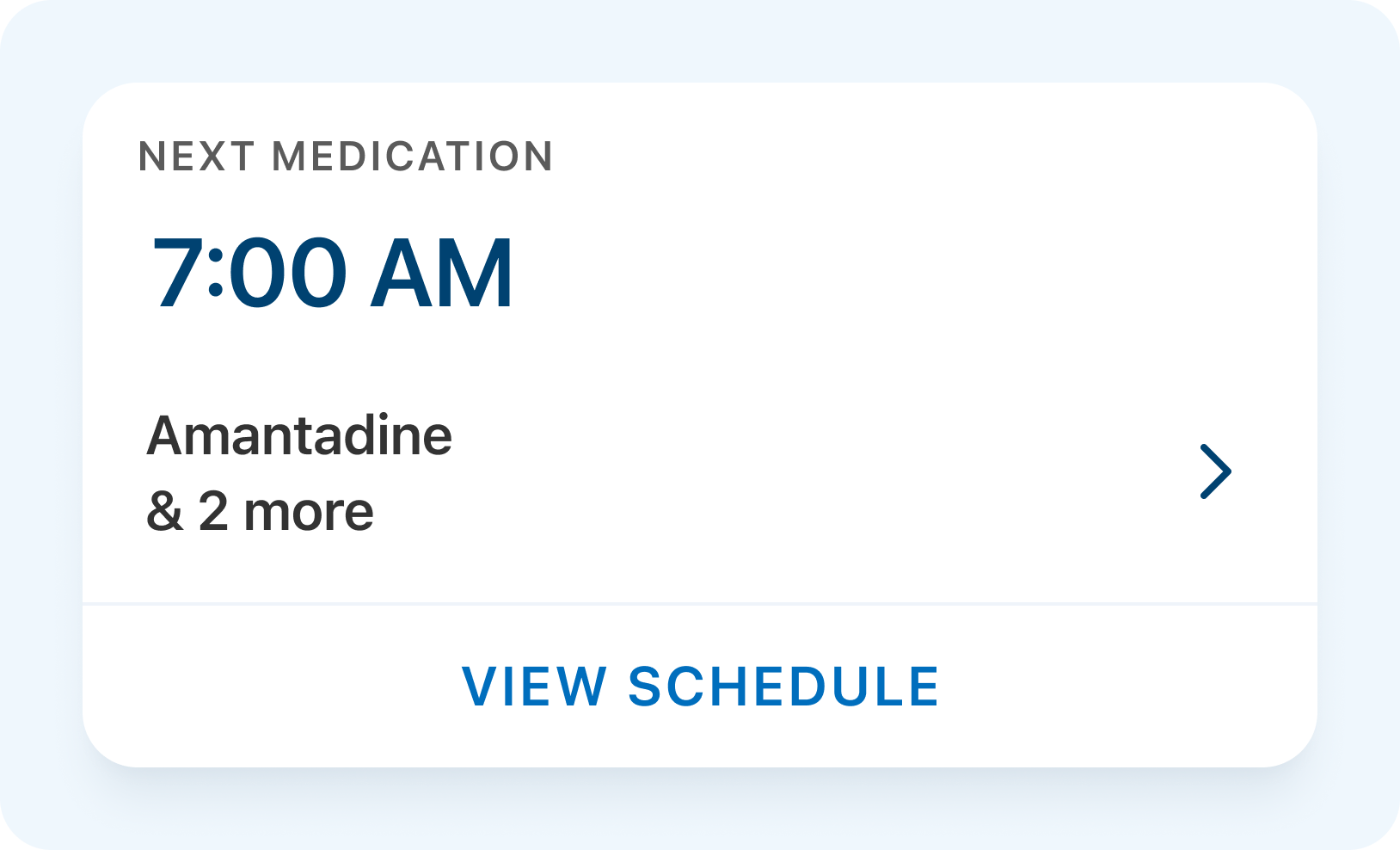
Task: Click the number 2 in "& 2 more"
Action: click(x=213, y=512)
